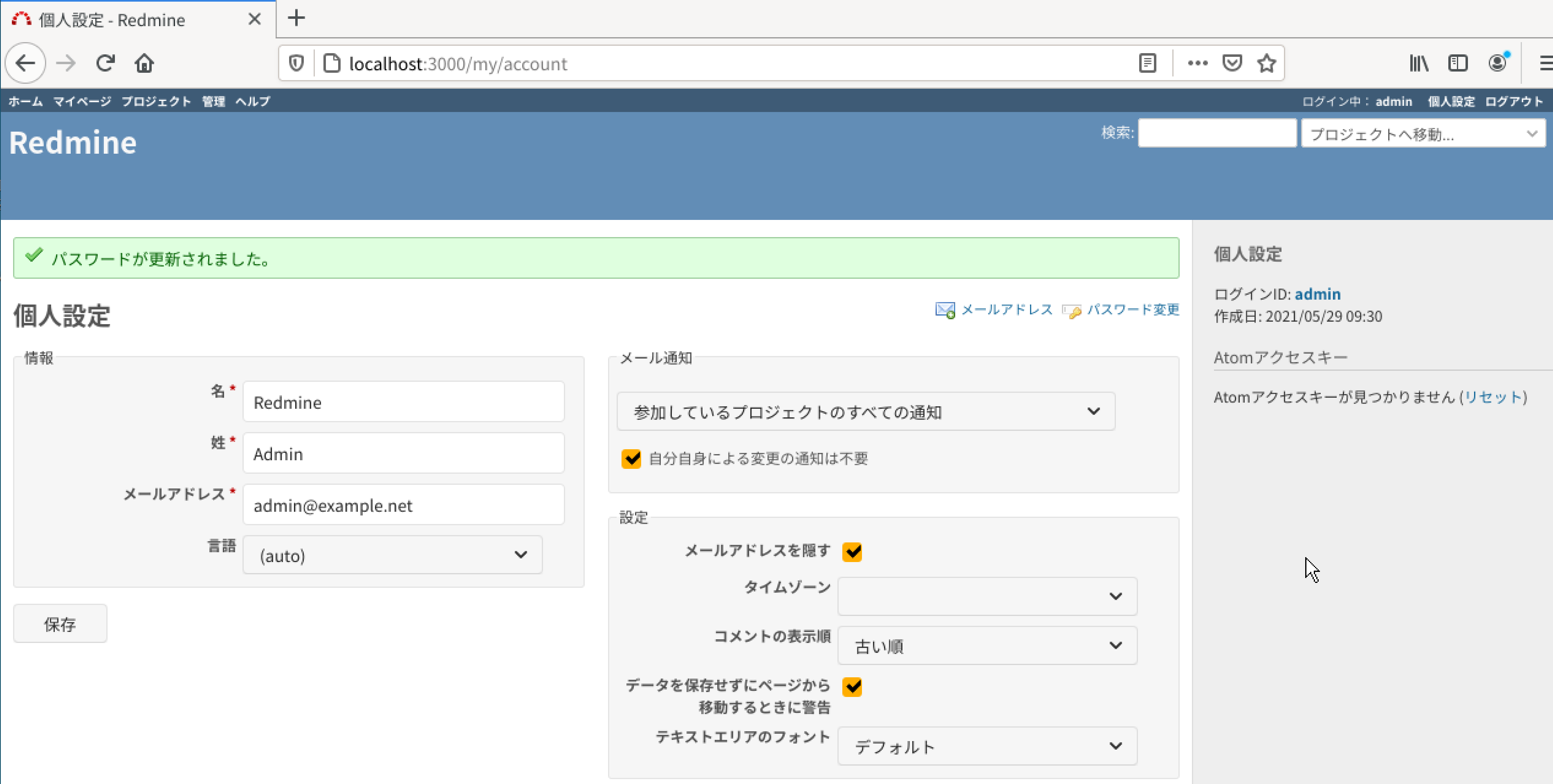
Task: Open the テキストエリアのフォント dropdown
Action: pyautogui.click(x=987, y=746)
